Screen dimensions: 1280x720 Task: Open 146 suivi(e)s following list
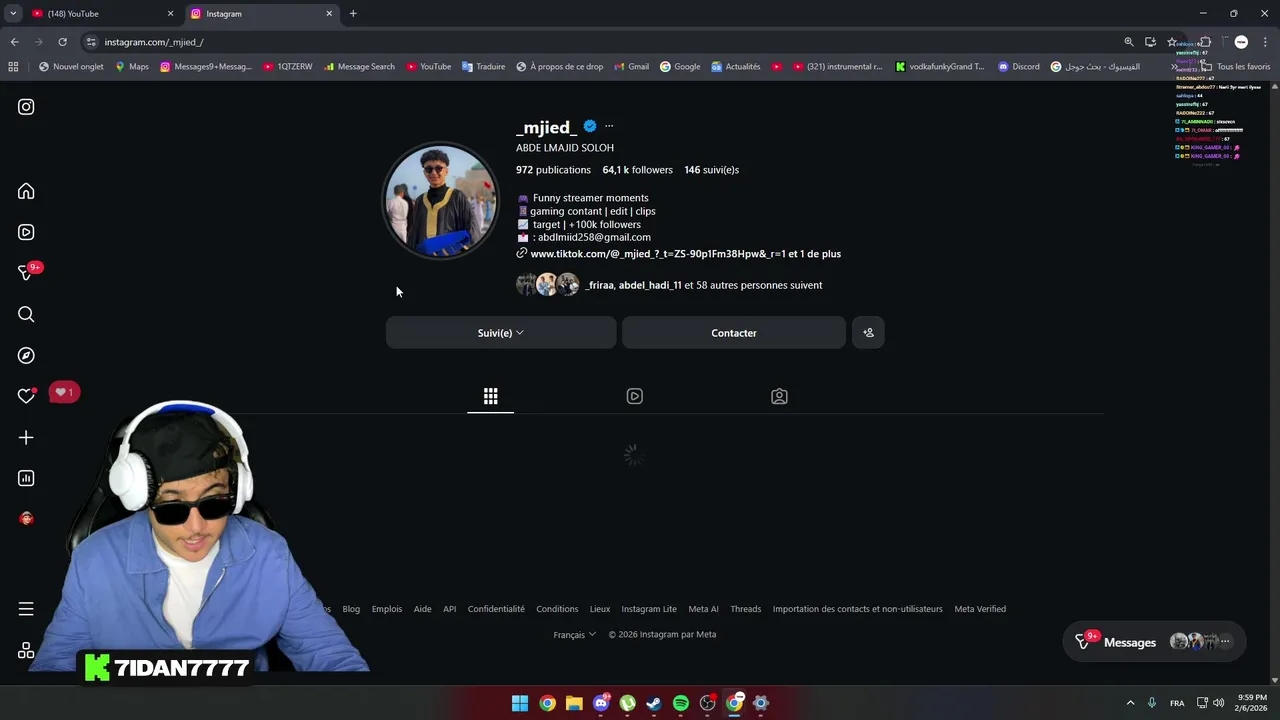click(x=711, y=170)
